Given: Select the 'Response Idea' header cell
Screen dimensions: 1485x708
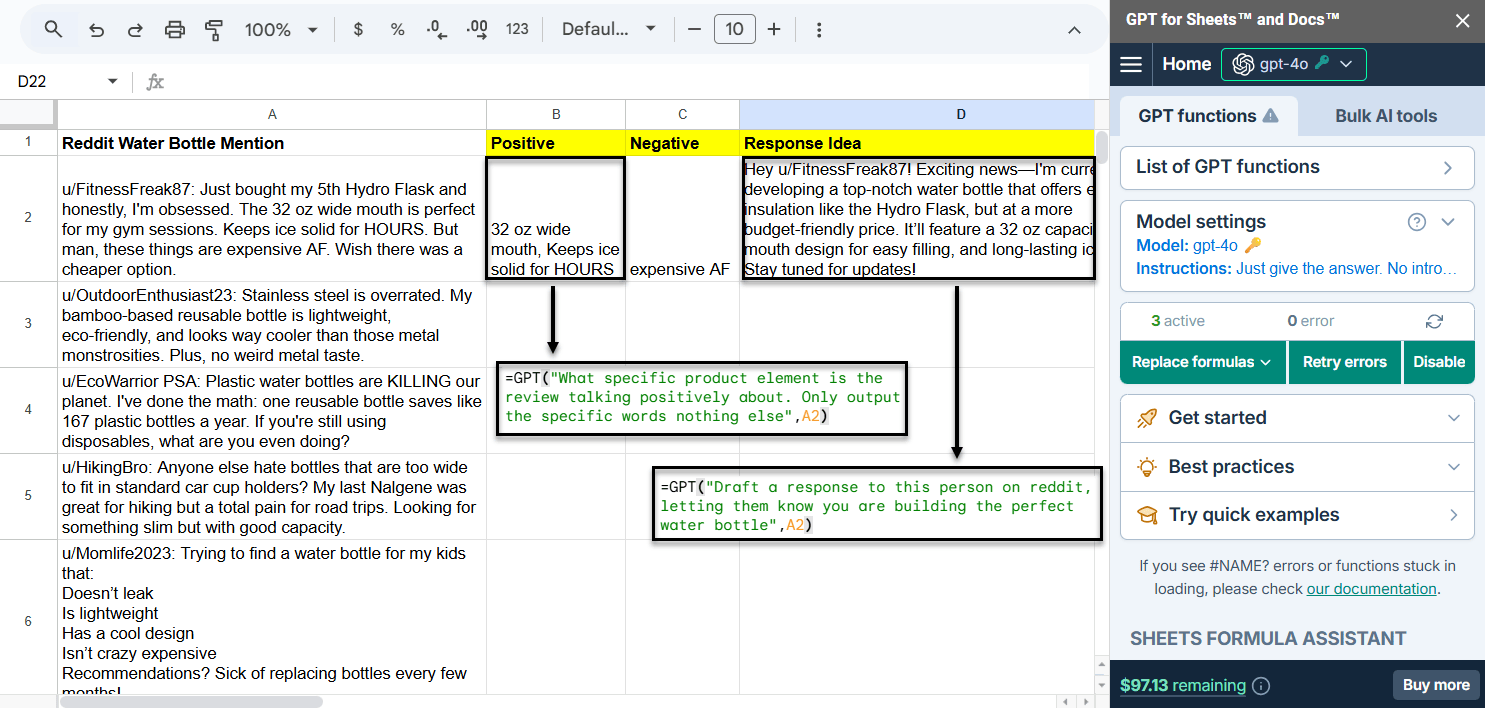Looking at the screenshot, I should (x=917, y=143).
